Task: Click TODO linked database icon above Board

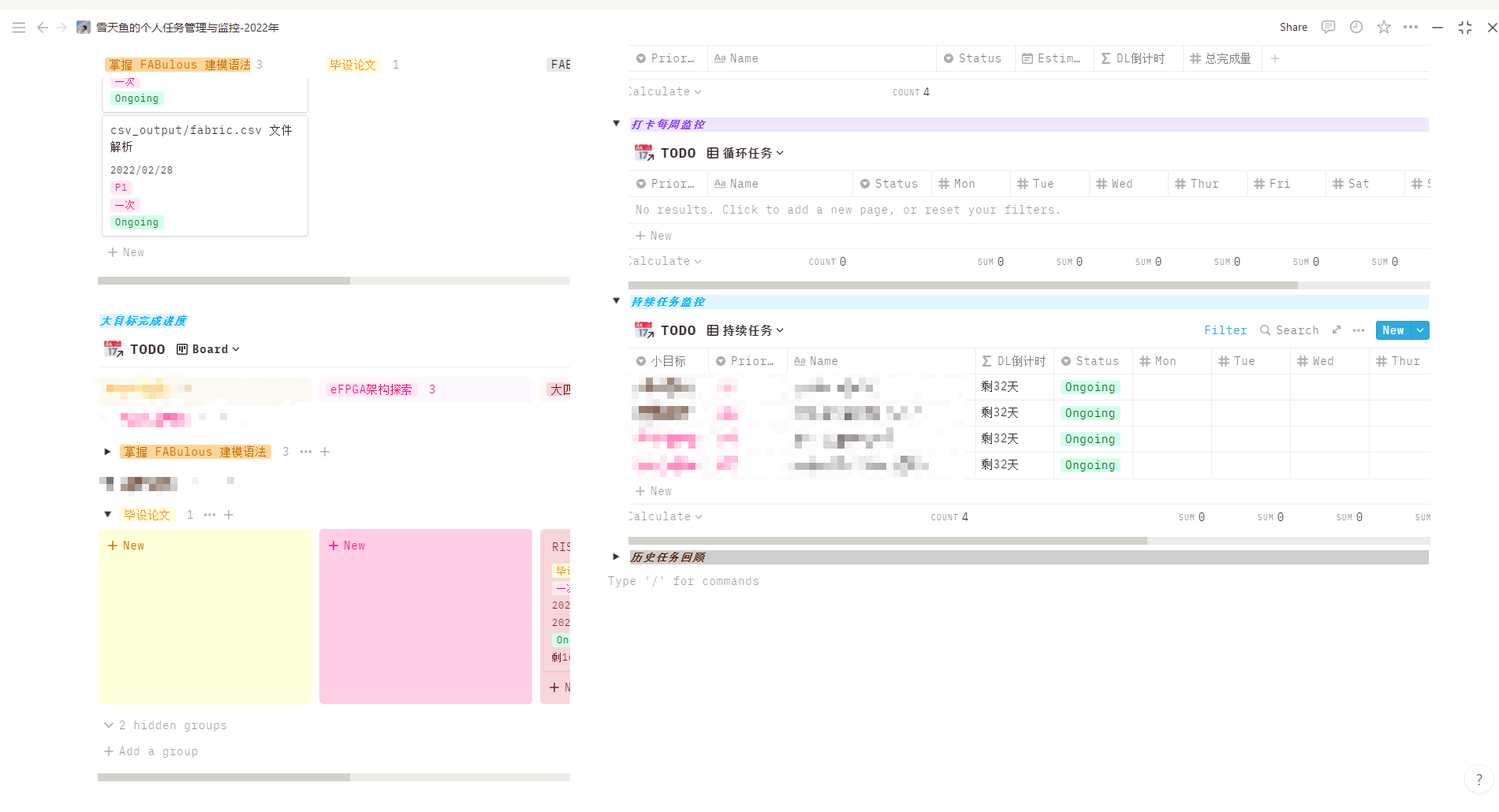Action: click(114, 349)
